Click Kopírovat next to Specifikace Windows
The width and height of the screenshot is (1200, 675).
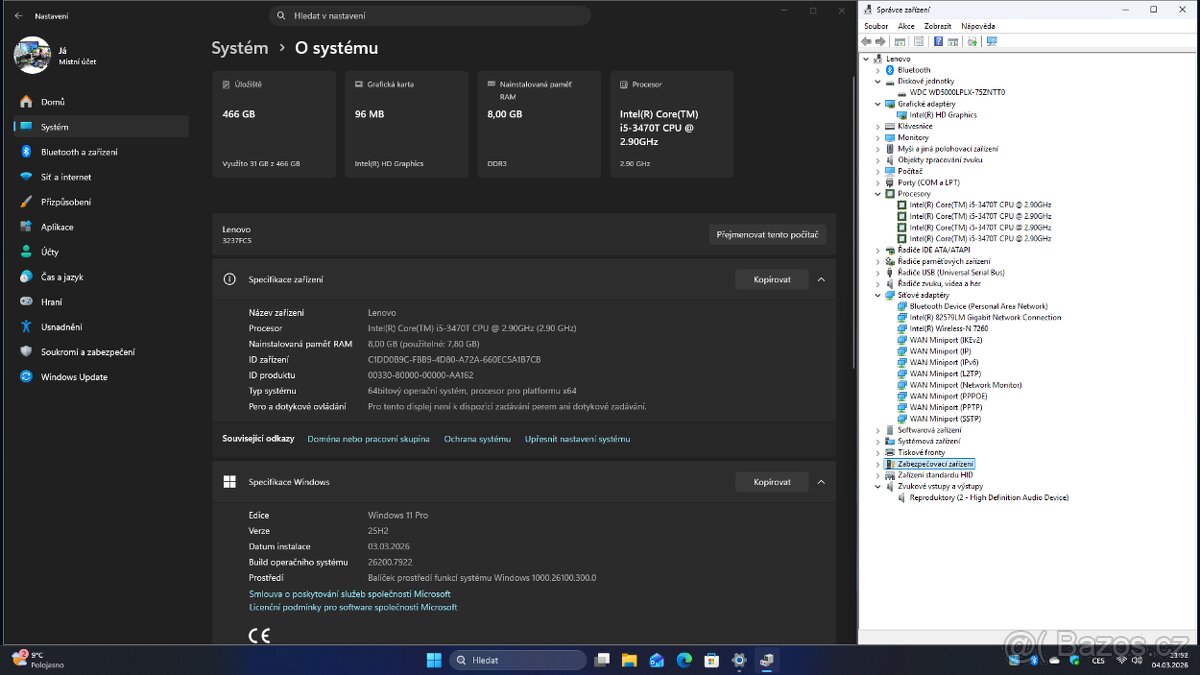pos(770,481)
